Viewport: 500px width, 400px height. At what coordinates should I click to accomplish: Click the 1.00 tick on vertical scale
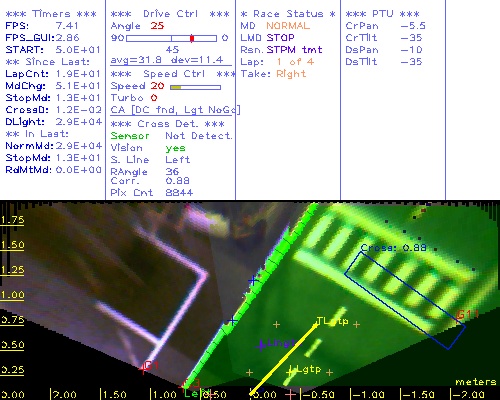coord(12,295)
